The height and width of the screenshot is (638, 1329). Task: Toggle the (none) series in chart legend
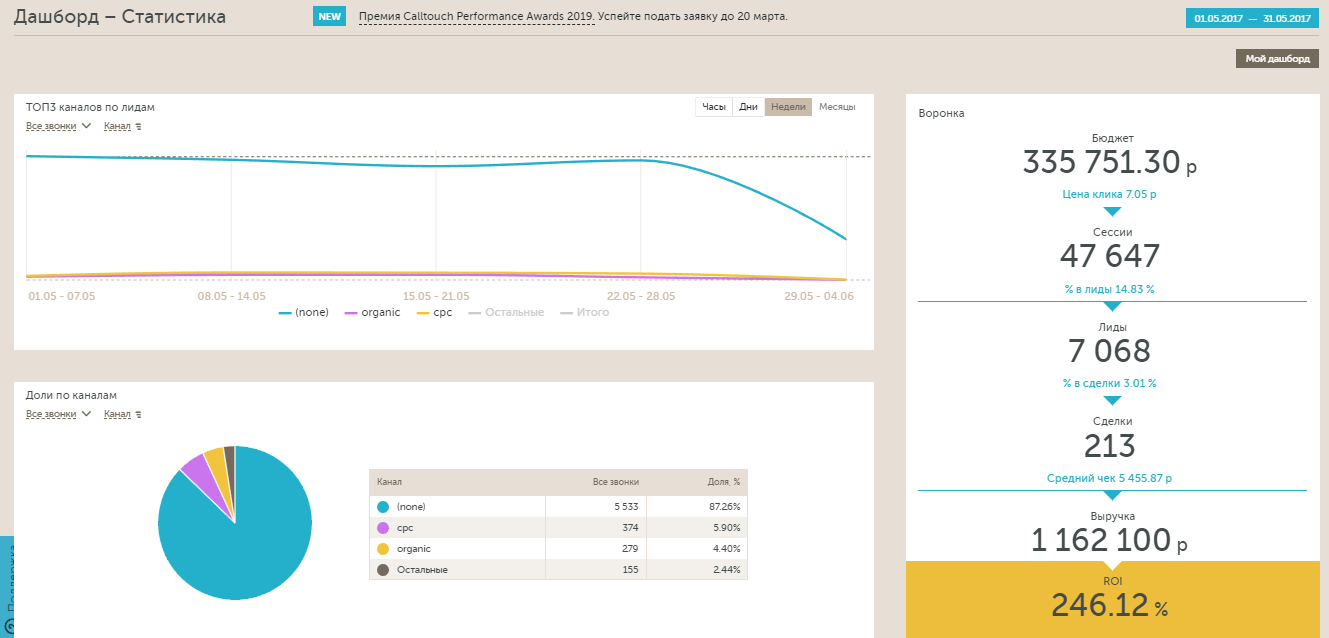click(x=304, y=313)
